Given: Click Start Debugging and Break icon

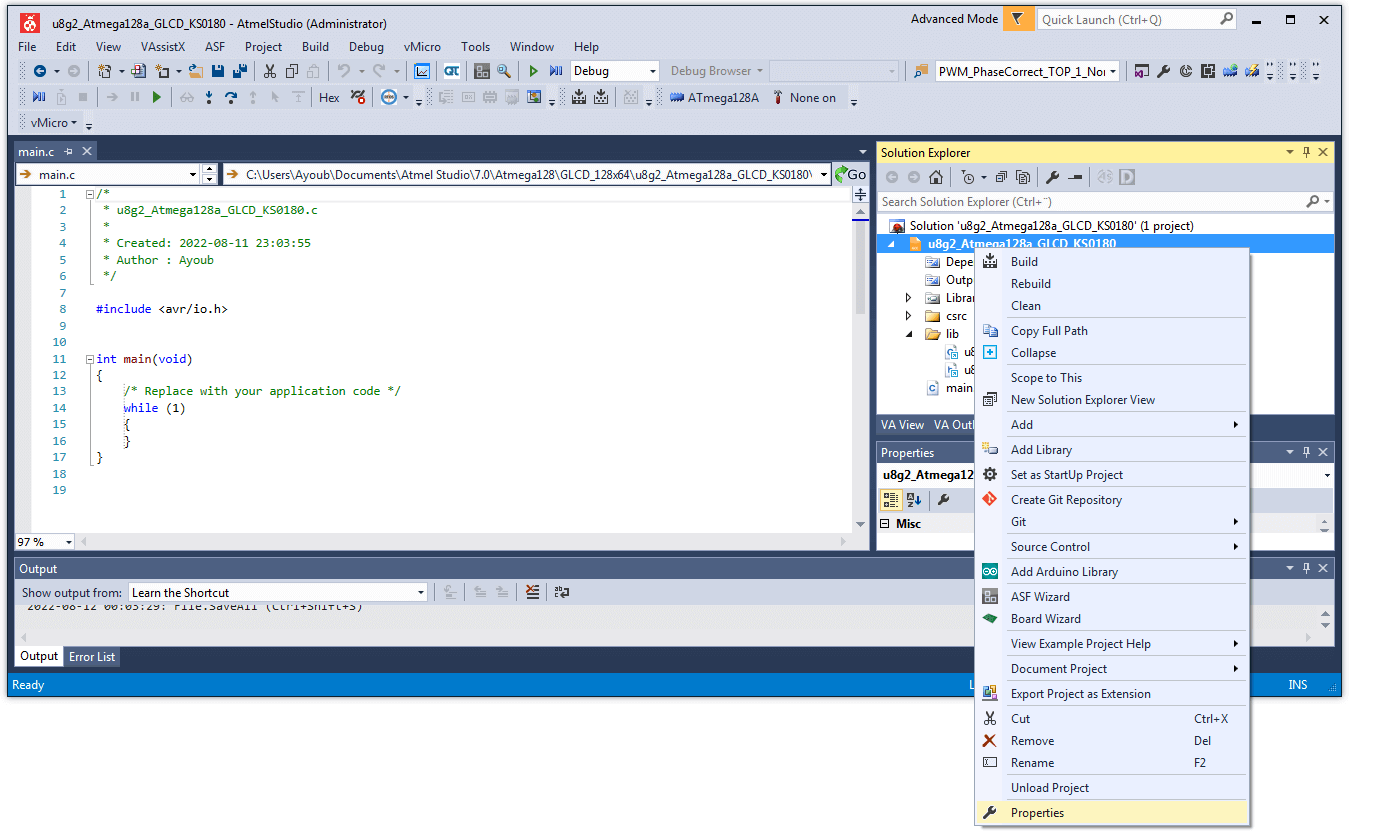Looking at the screenshot, I should point(555,71).
